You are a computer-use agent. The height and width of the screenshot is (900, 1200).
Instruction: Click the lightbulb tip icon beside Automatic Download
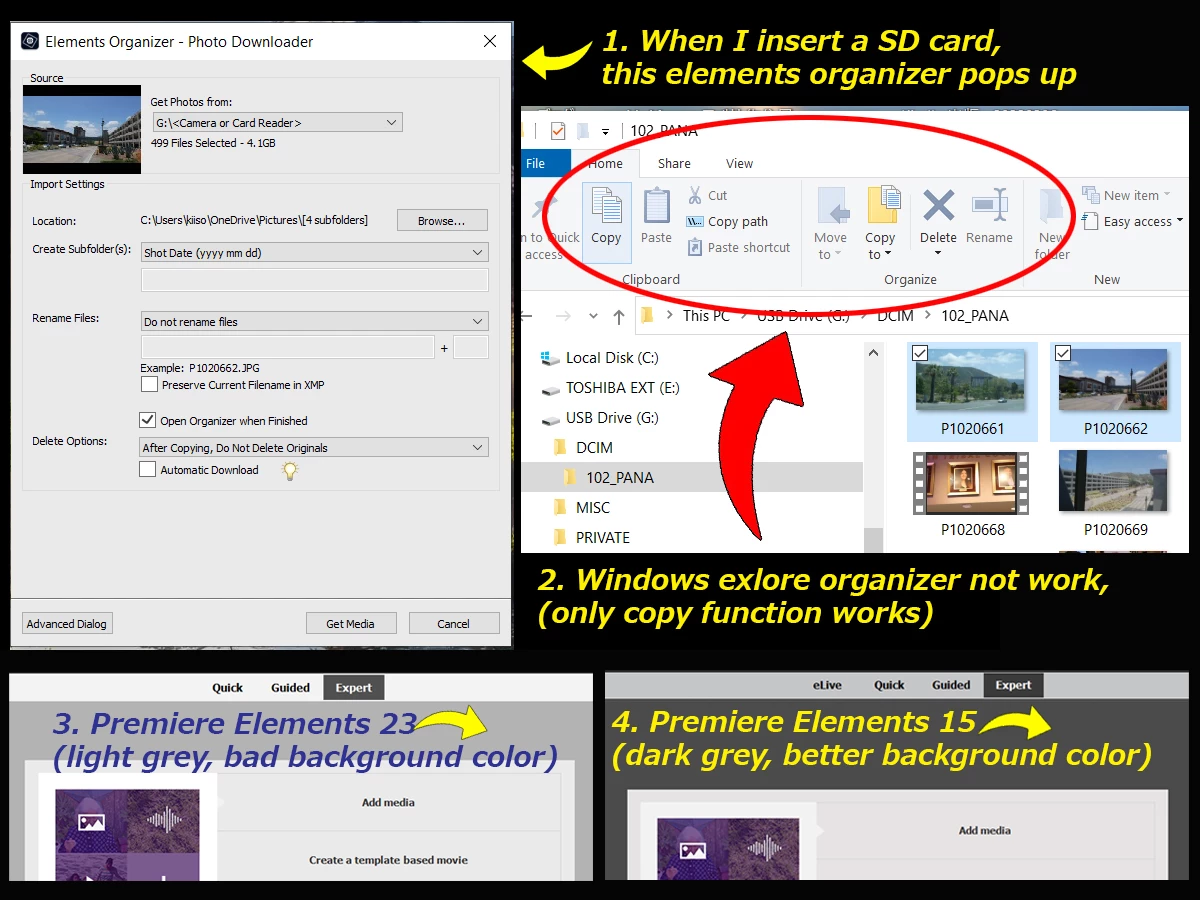click(x=290, y=470)
